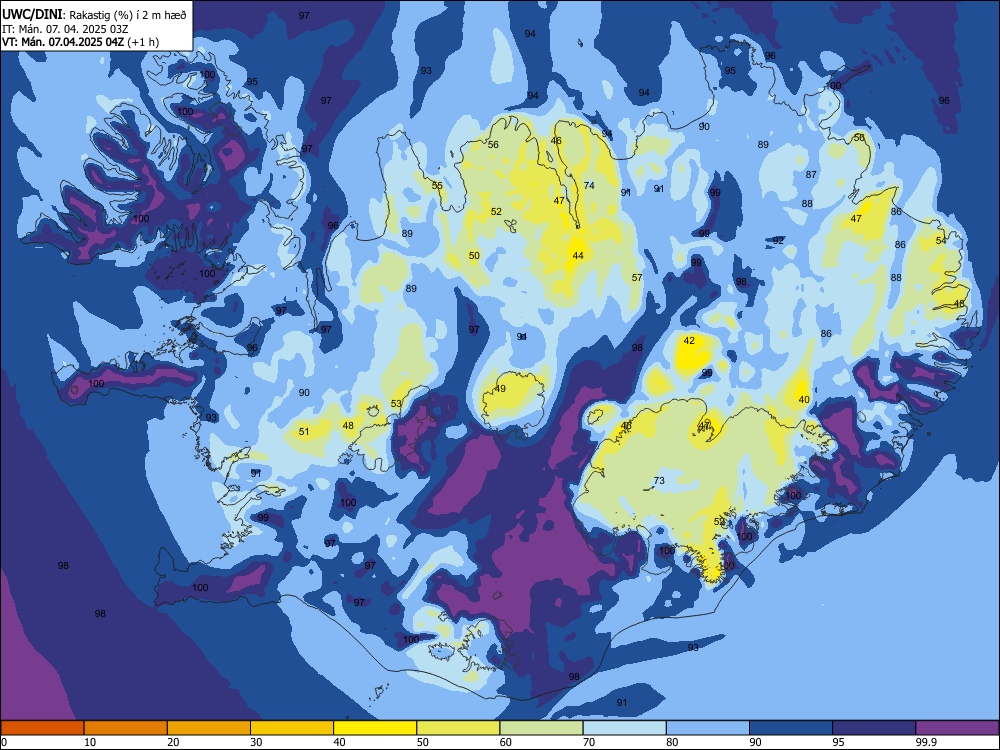Viewport: 1000px width, 750px height.
Task: Click the dark indigo 95–99.9 legend swatch
Action: pyautogui.click(x=874, y=728)
